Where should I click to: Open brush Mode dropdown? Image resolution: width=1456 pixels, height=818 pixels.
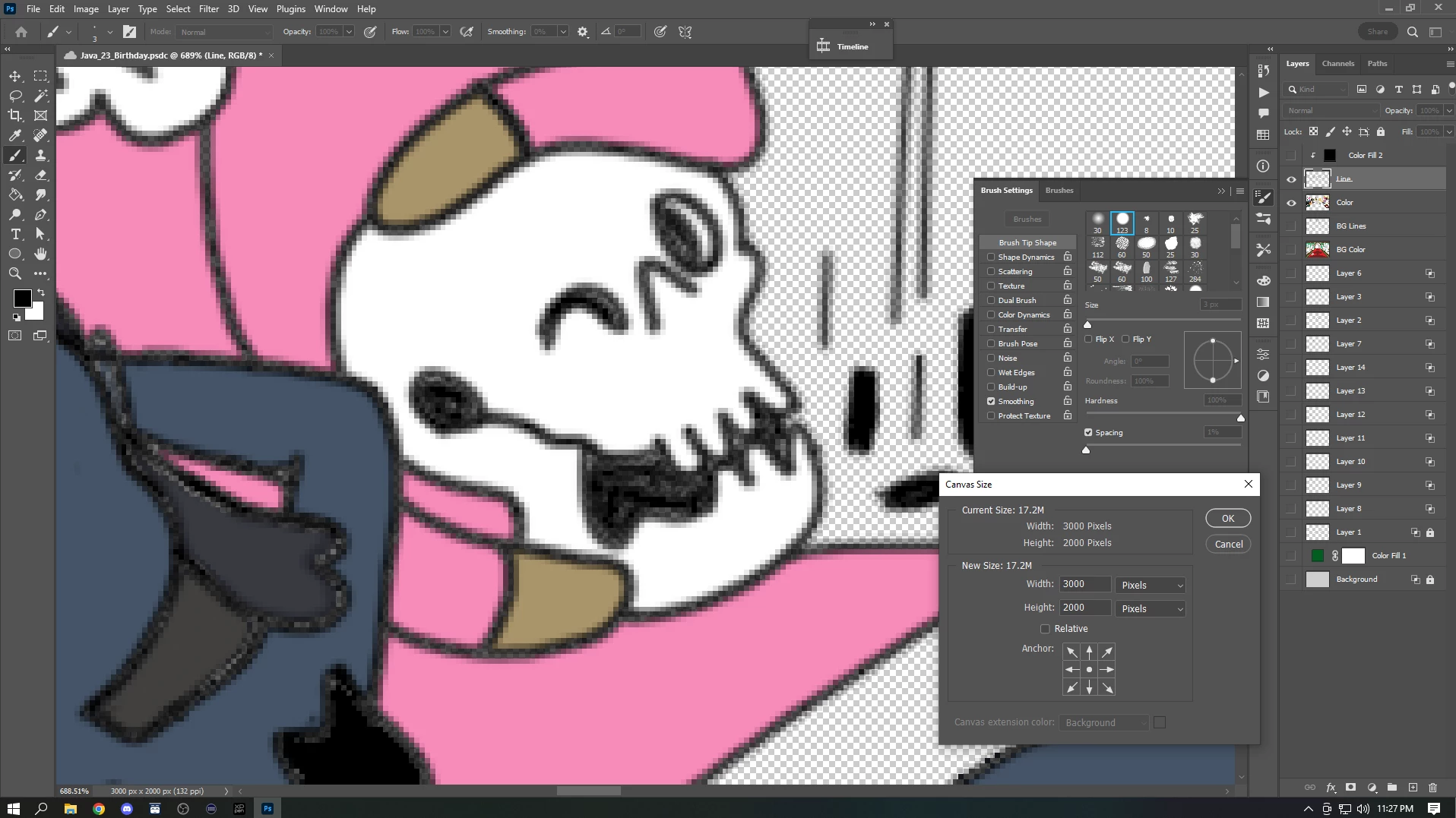click(x=224, y=32)
